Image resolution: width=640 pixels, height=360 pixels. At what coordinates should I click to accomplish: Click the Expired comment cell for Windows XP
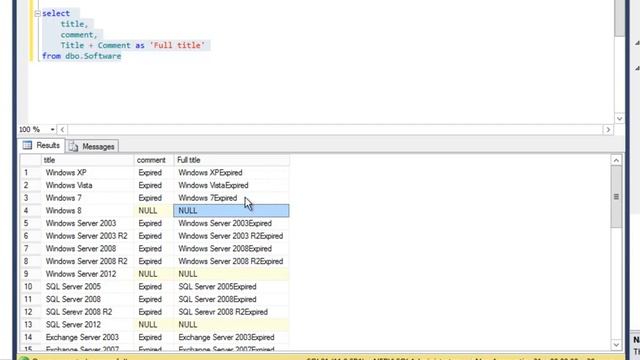[x=154, y=173]
